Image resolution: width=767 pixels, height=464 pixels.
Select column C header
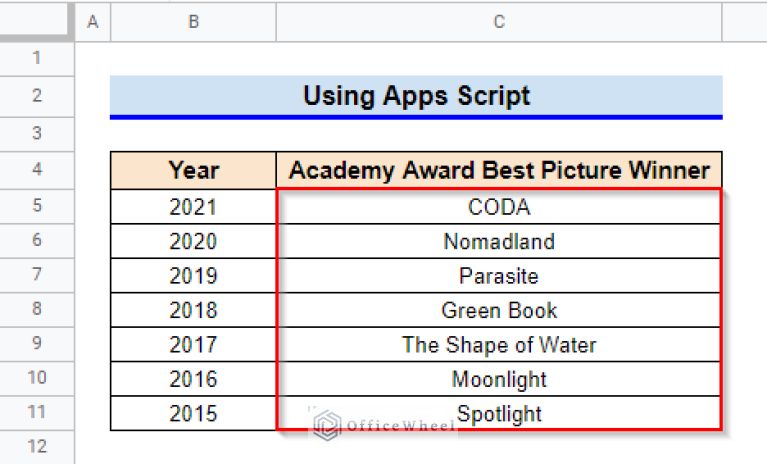(x=499, y=21)
